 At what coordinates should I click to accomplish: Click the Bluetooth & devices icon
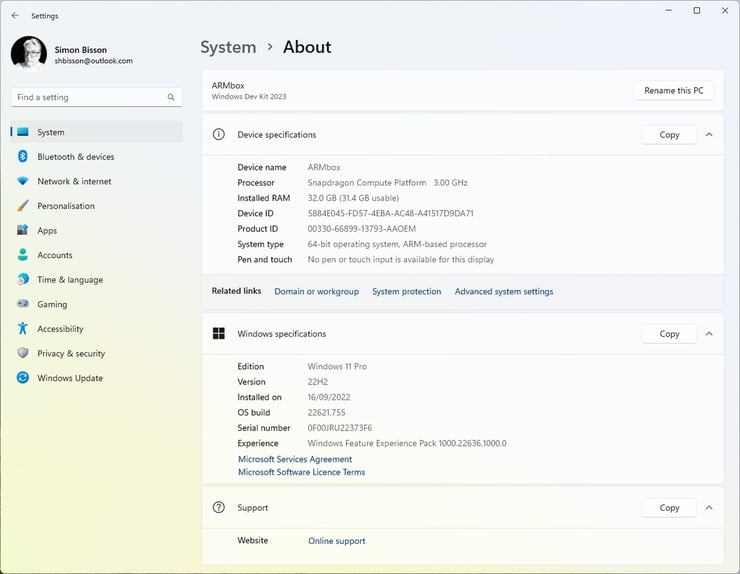coord(22,157)
